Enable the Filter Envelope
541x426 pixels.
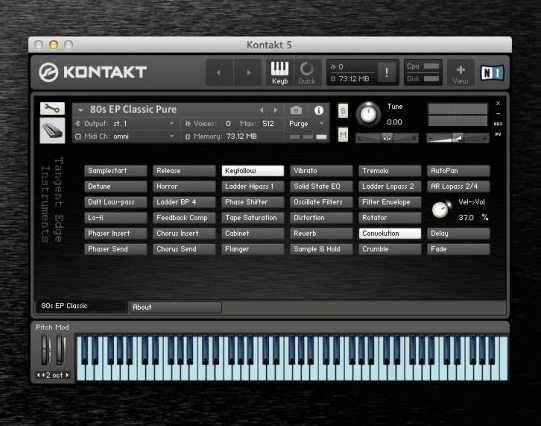(x=390, y=202)
